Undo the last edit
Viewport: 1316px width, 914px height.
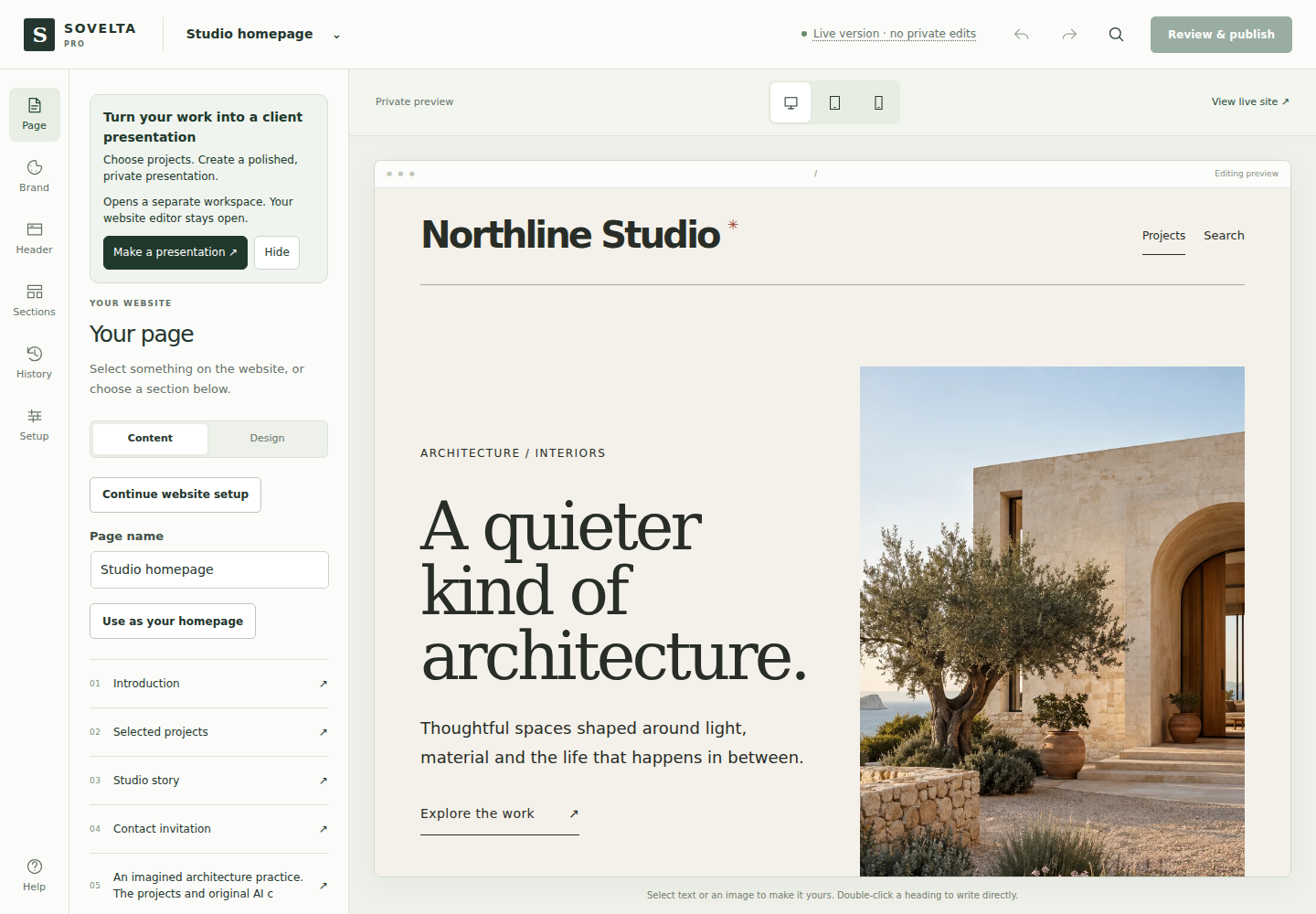point(1022,35)
